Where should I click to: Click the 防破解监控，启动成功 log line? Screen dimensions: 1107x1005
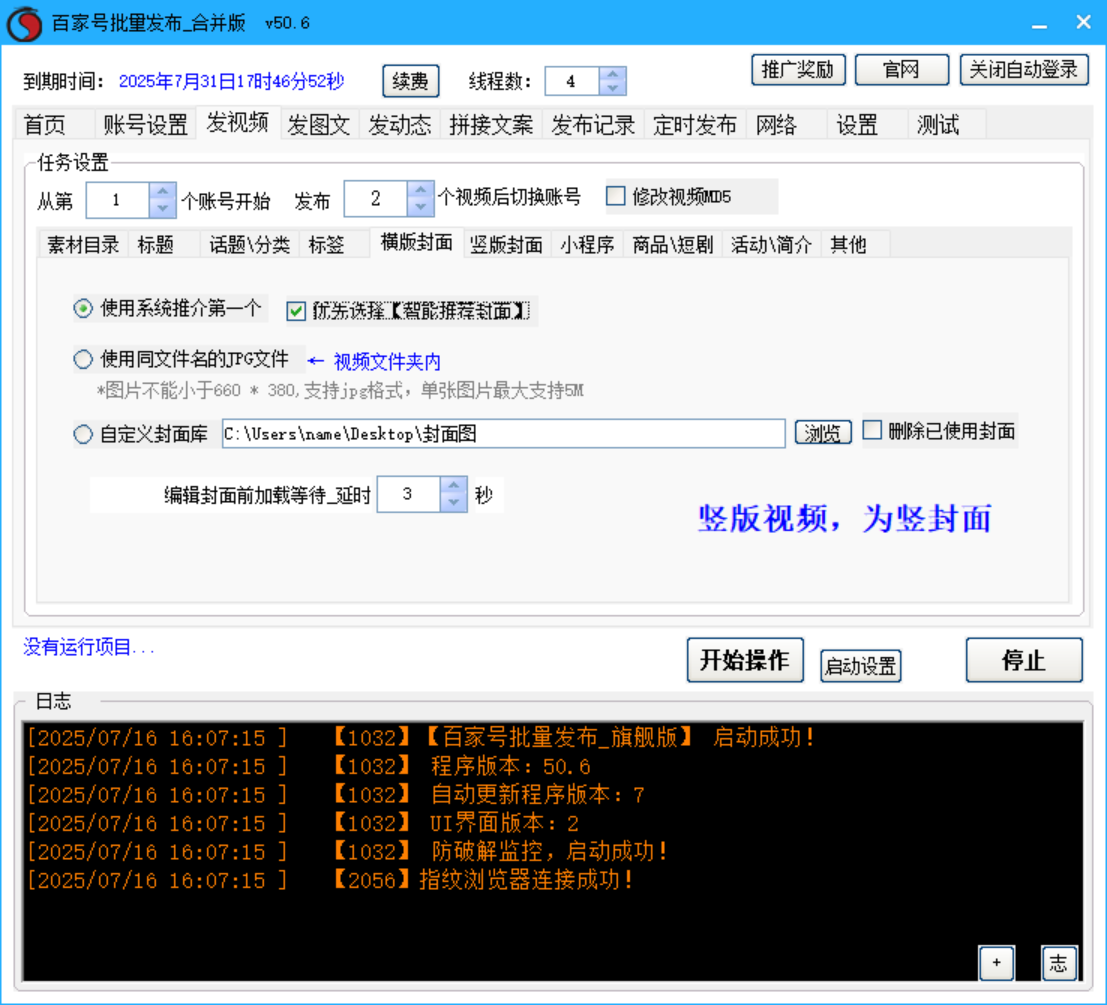click(347, 852)
